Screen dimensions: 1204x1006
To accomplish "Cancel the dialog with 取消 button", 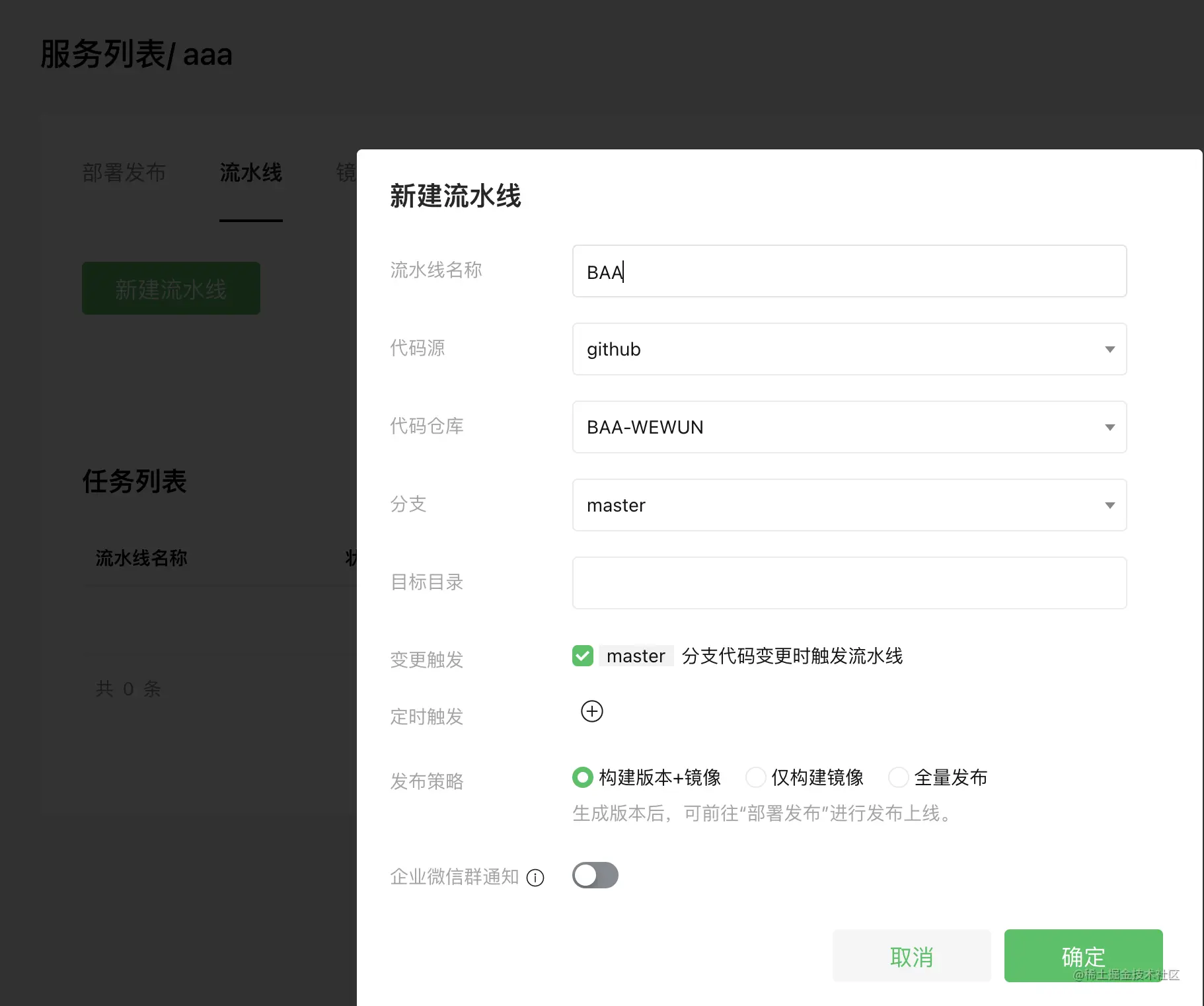I will [911, 956].
